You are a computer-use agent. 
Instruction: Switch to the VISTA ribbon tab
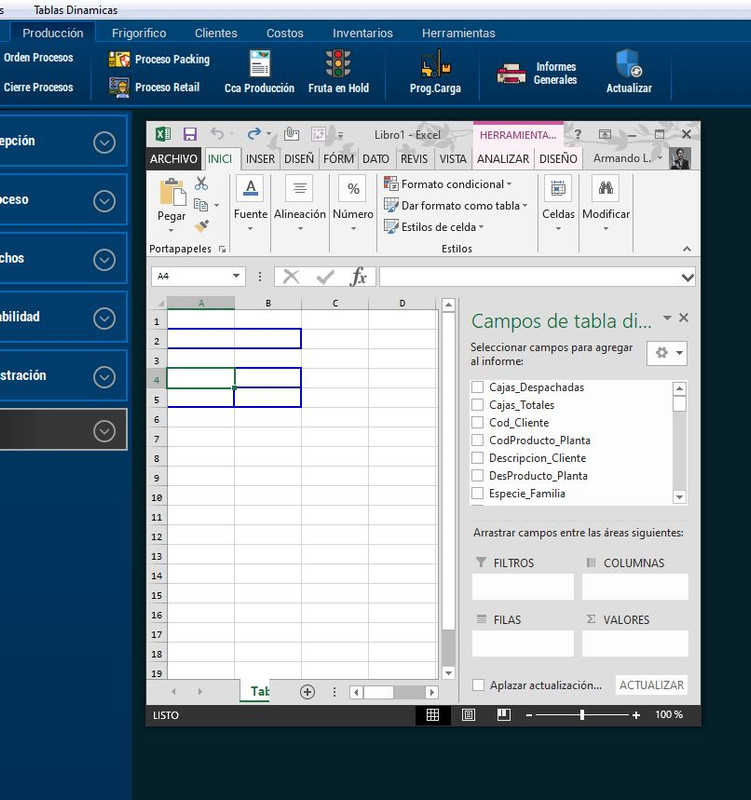coord(453,159)
